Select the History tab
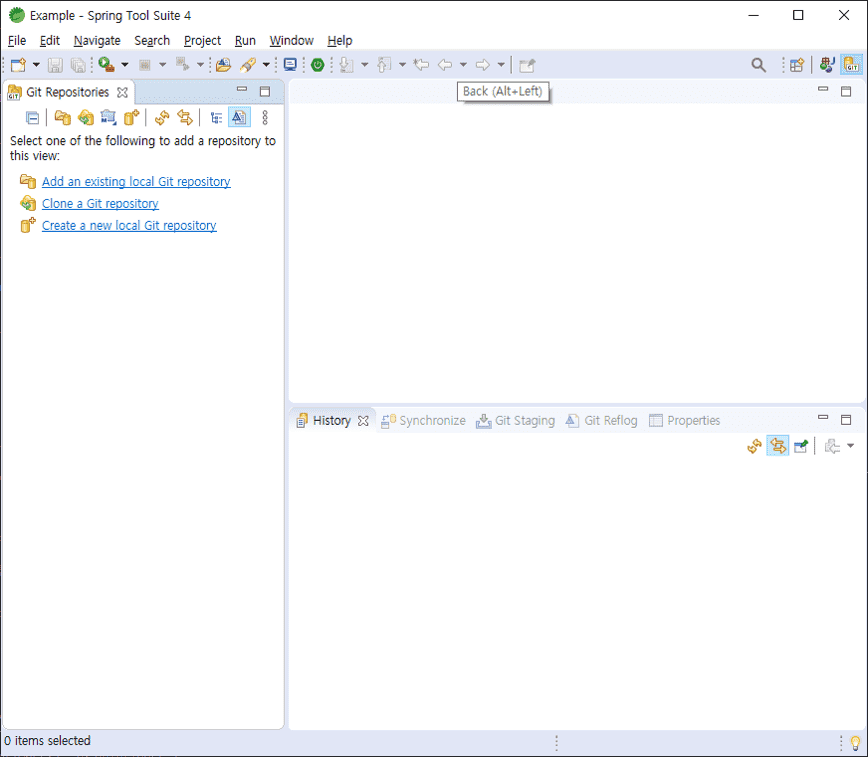868x757 pixels. click(x=332, y=421)
